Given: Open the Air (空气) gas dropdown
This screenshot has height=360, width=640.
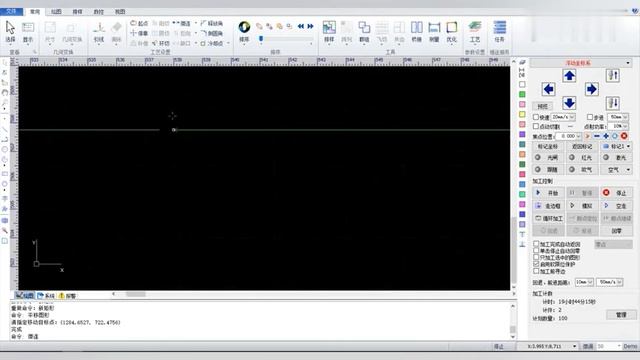Looking at the screenshot, I should pos(628,169).
